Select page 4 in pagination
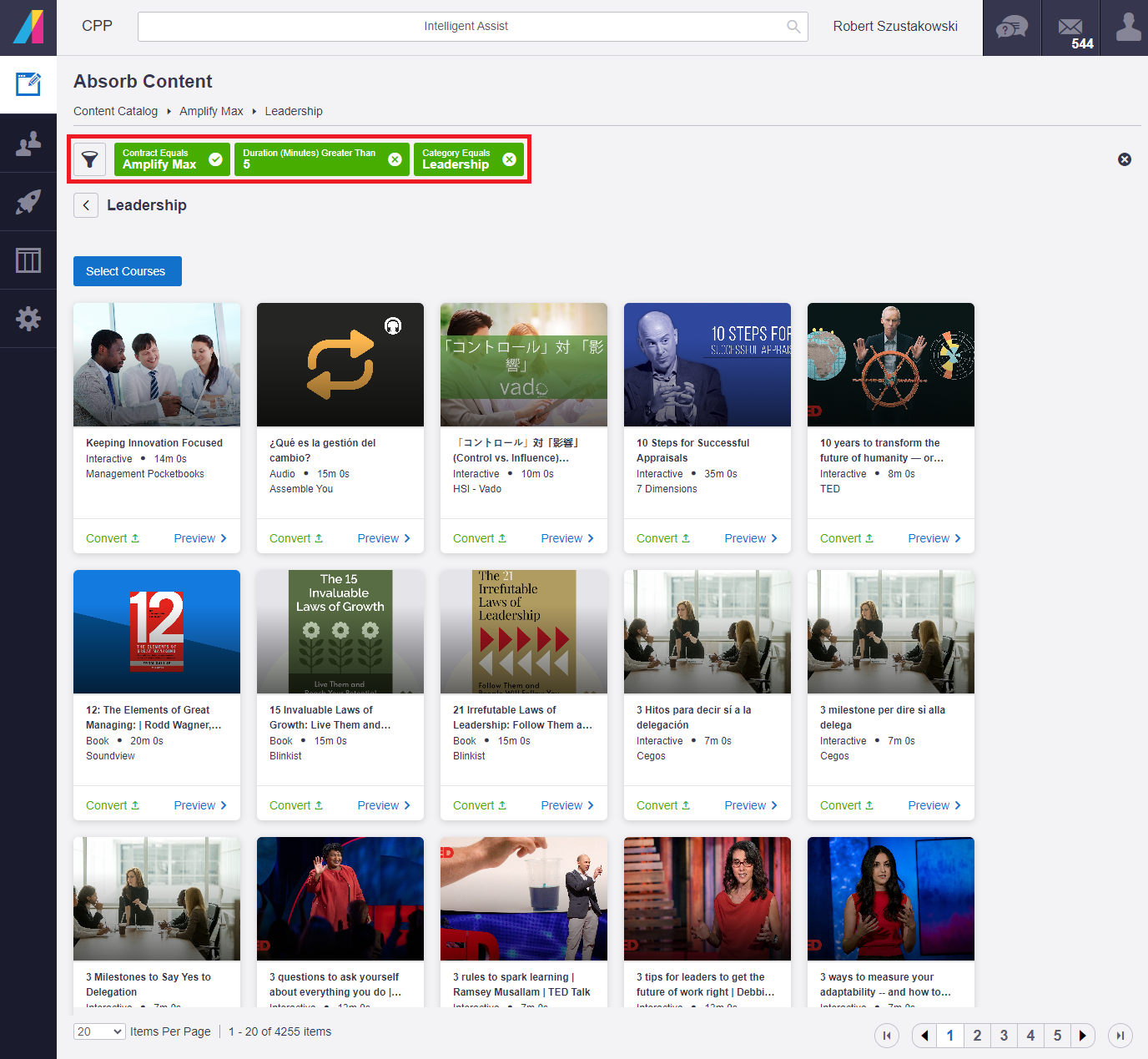Image resolution: width=1148 pixels, height=1059 pixels. click(x=1030, y=1036)
